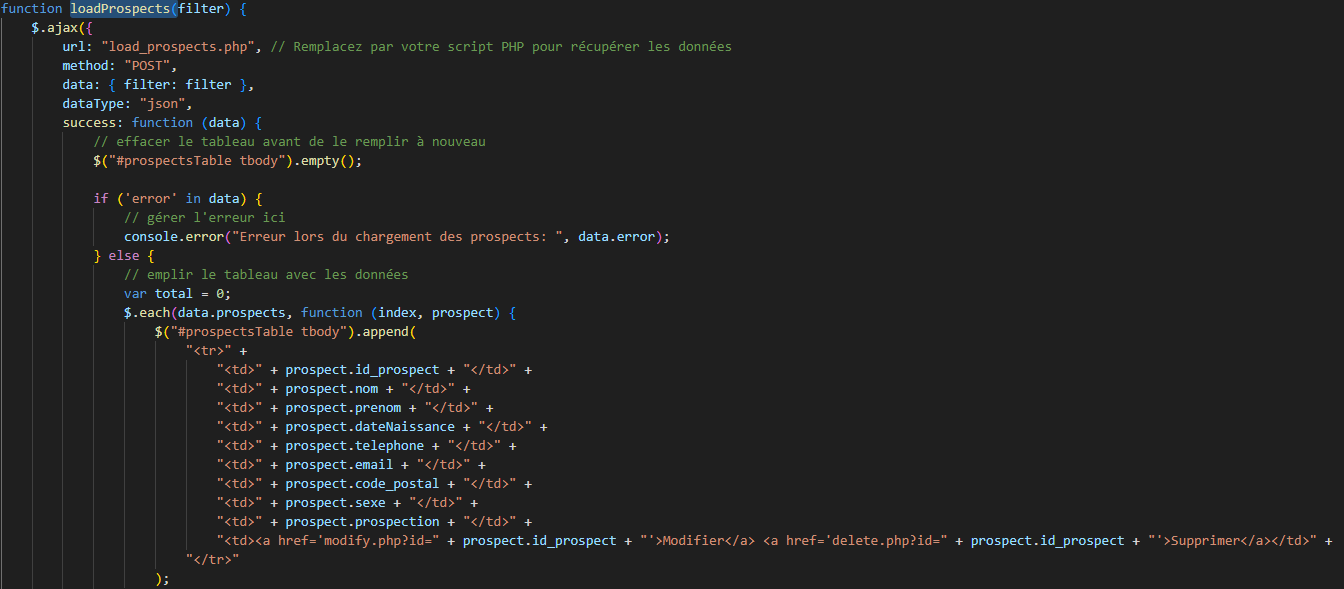Click the success callback keyword
This screenshot has height=589, width=1344.
90,123
